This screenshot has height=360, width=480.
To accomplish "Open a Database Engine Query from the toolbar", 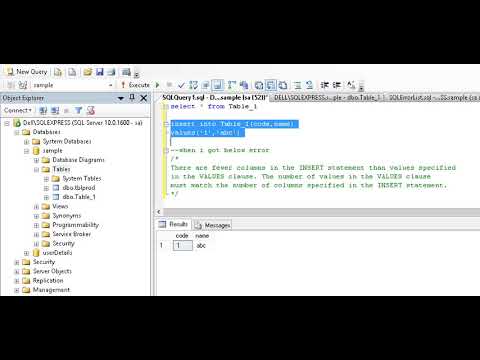I will pos(58,72).
